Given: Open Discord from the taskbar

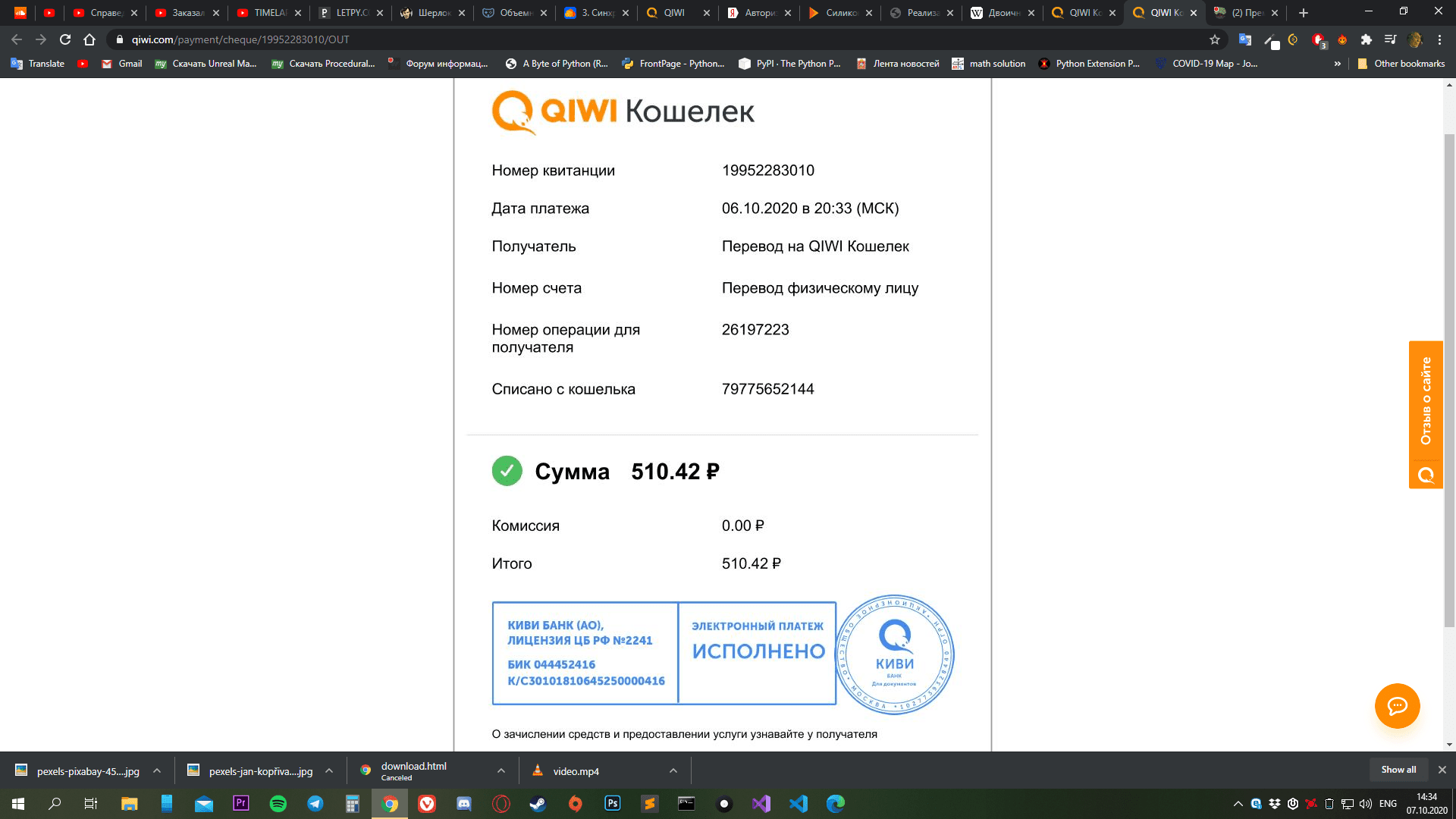Looking at the screenshot, I should [x=464, y=804].
